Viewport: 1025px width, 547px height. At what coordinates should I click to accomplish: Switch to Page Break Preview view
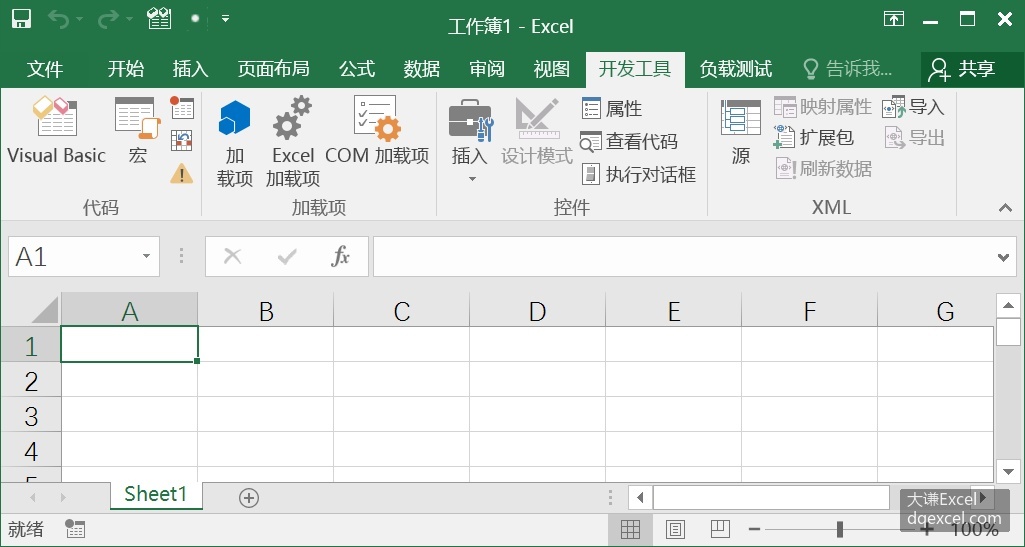720,529
